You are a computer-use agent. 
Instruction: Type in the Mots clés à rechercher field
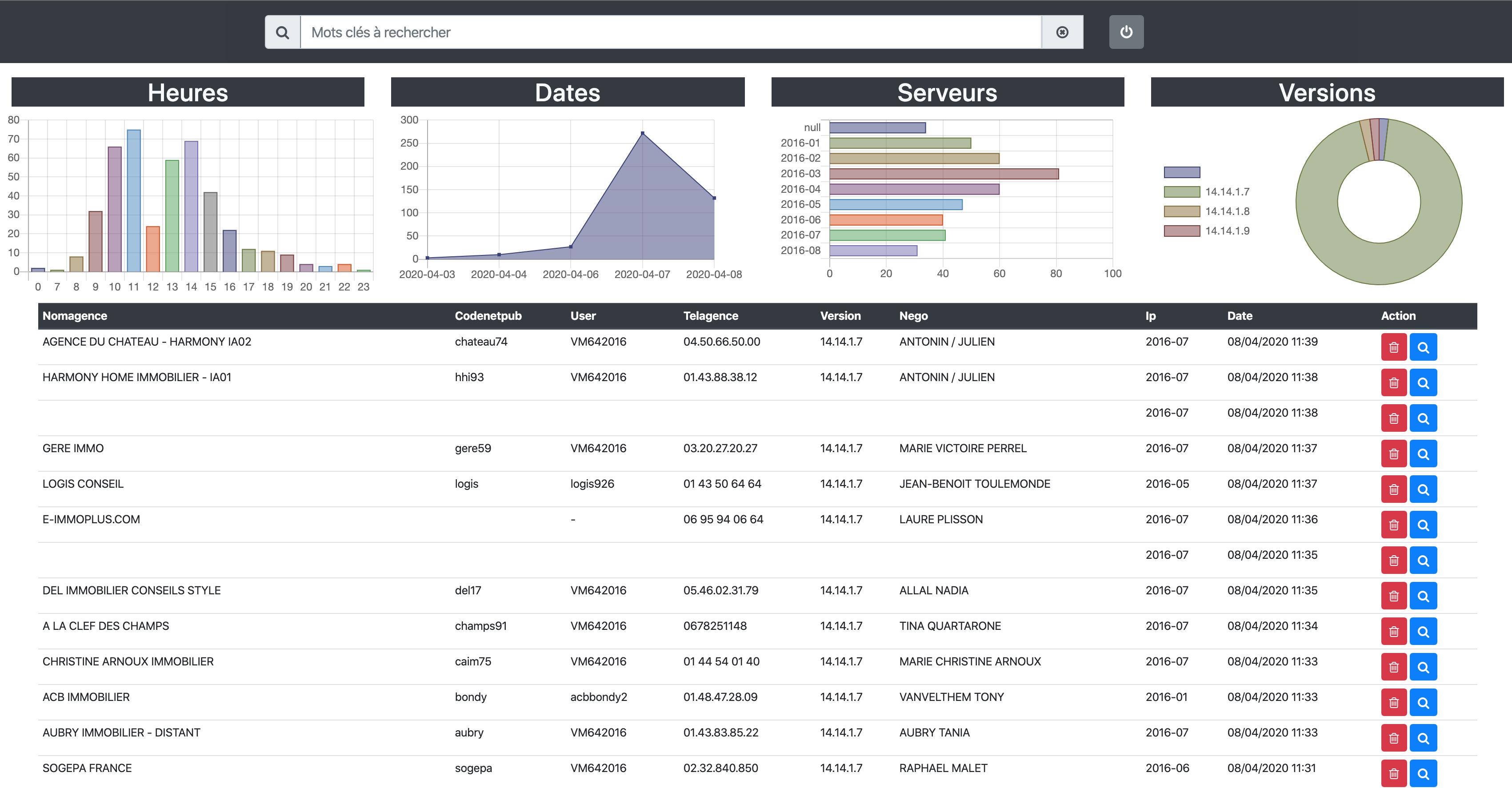669,32
